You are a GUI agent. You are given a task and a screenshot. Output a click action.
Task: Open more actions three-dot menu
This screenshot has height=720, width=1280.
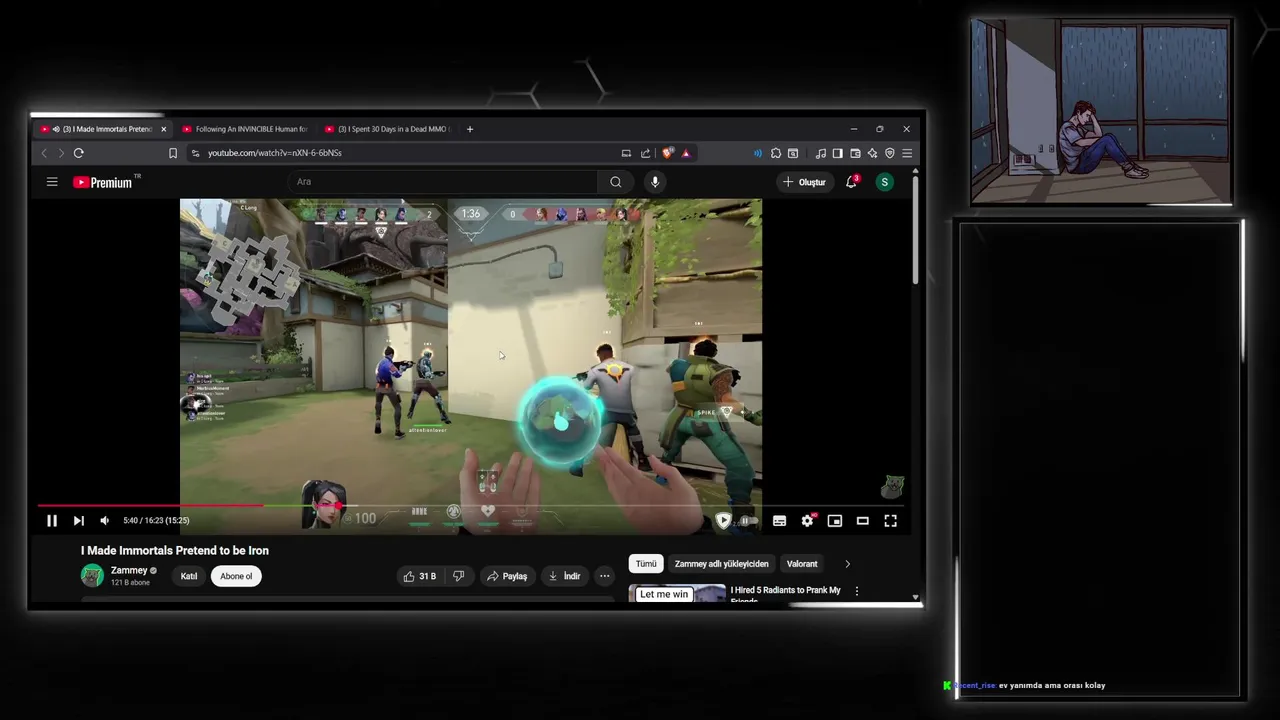604,576
